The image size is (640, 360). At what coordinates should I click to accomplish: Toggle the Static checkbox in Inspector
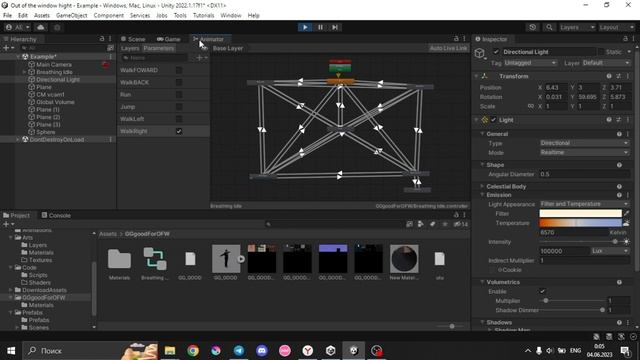coord(601,52)
